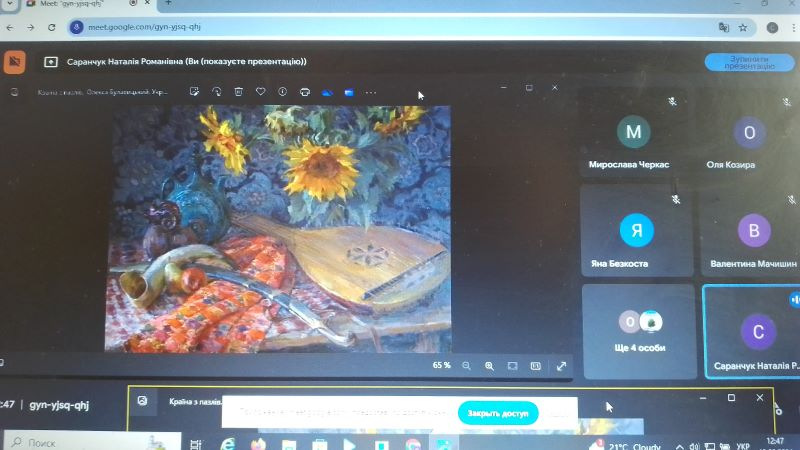Viewport: 800px width, 450px height.
Task: Zoom out the image with minus magnifier
Action: click(x=466, y=366)
